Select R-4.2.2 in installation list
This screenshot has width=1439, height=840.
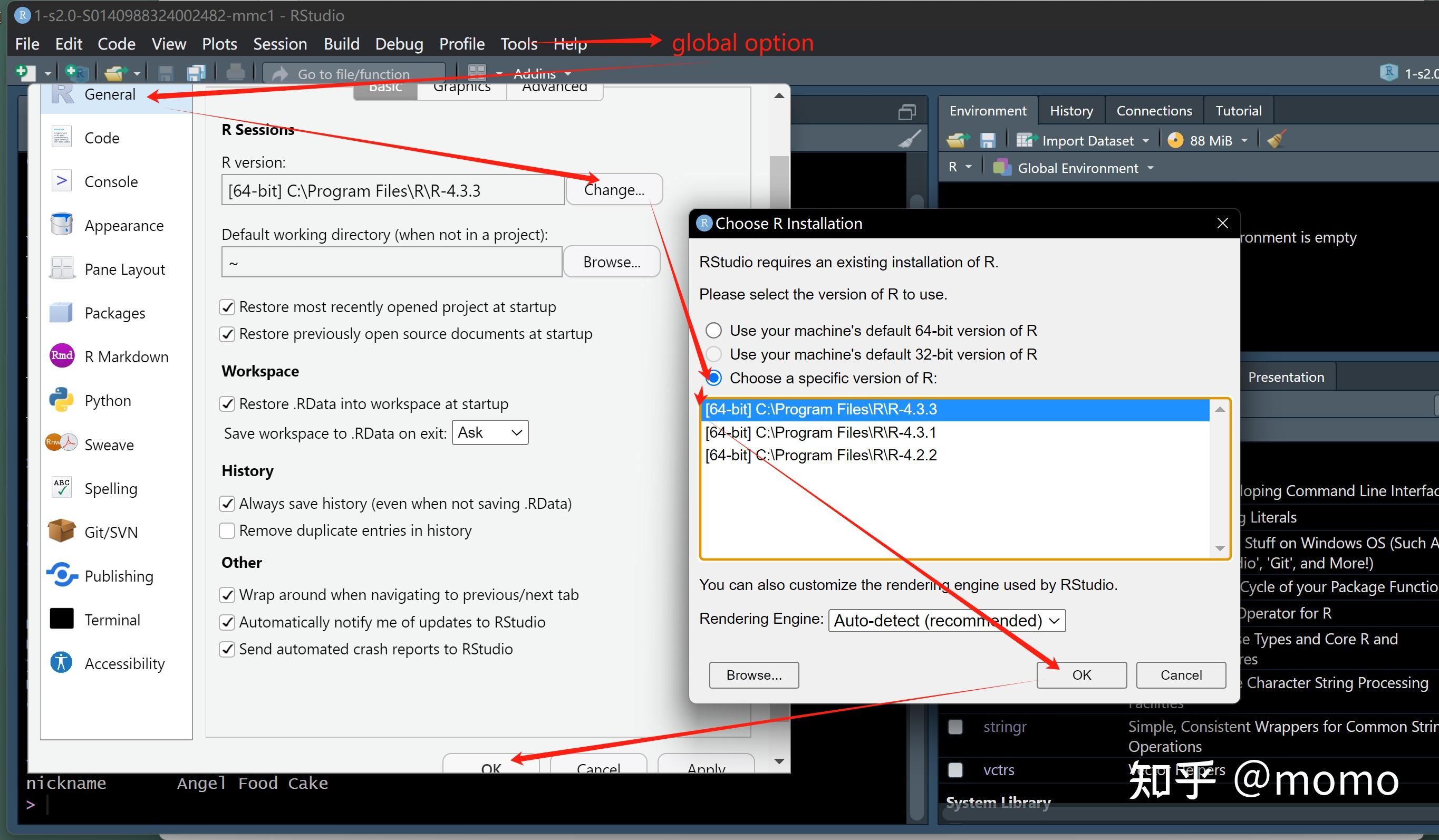955,455
